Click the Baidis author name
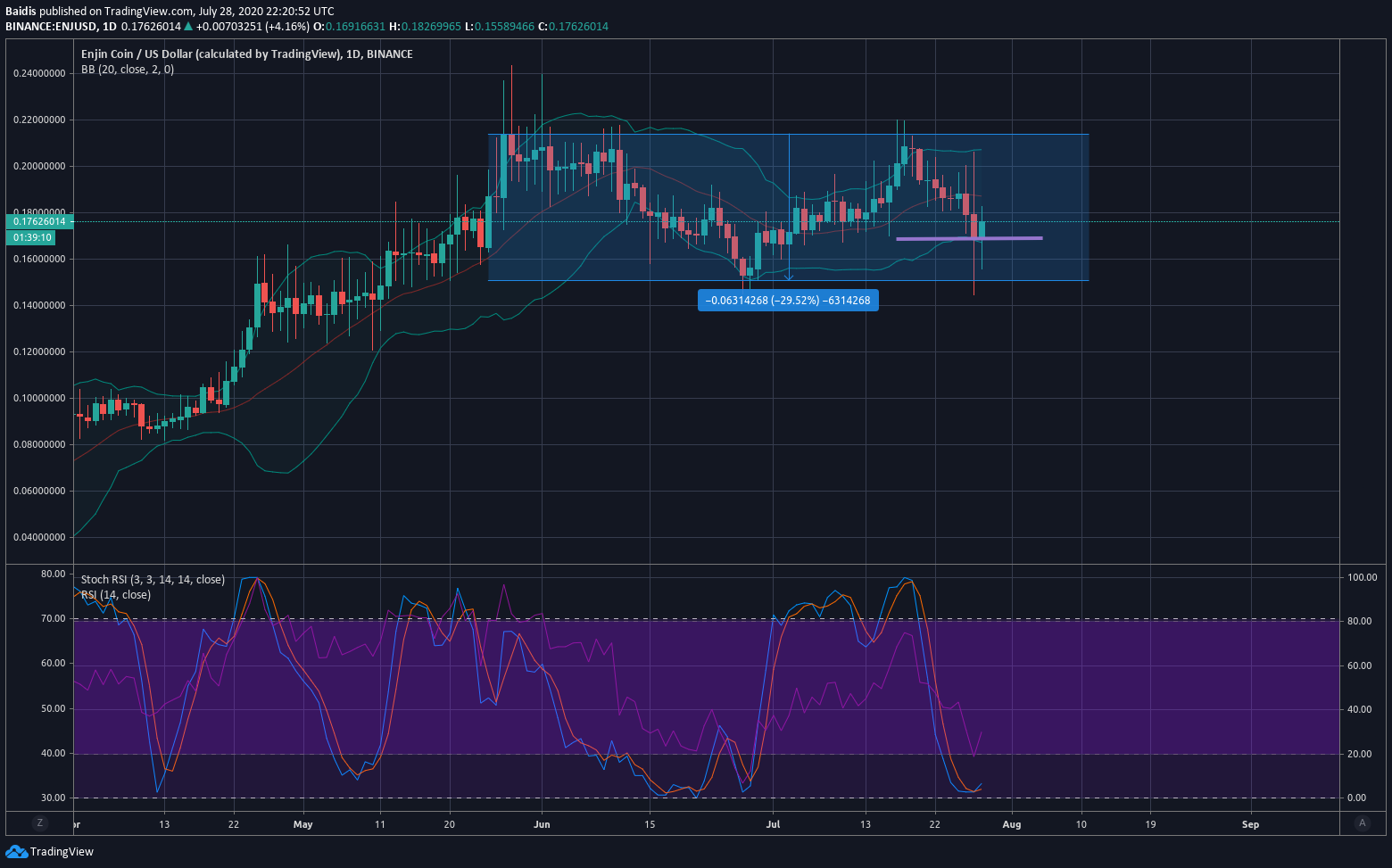This screenshot has height=868, width=1392. 21,12
